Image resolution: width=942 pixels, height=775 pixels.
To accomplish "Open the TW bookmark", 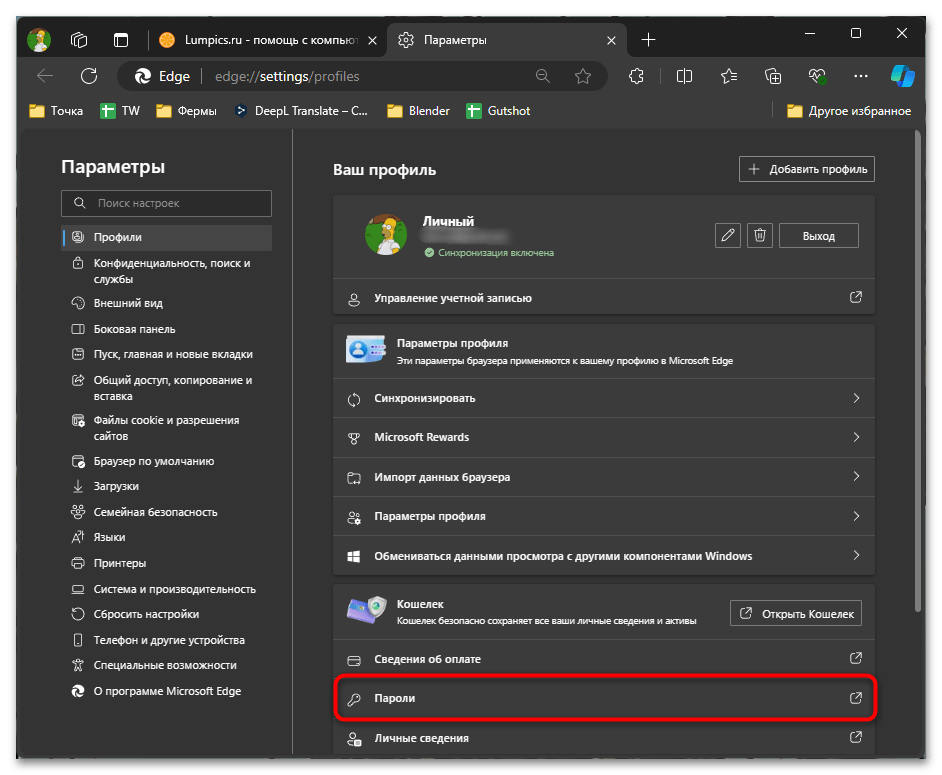I will pos(120,111).
